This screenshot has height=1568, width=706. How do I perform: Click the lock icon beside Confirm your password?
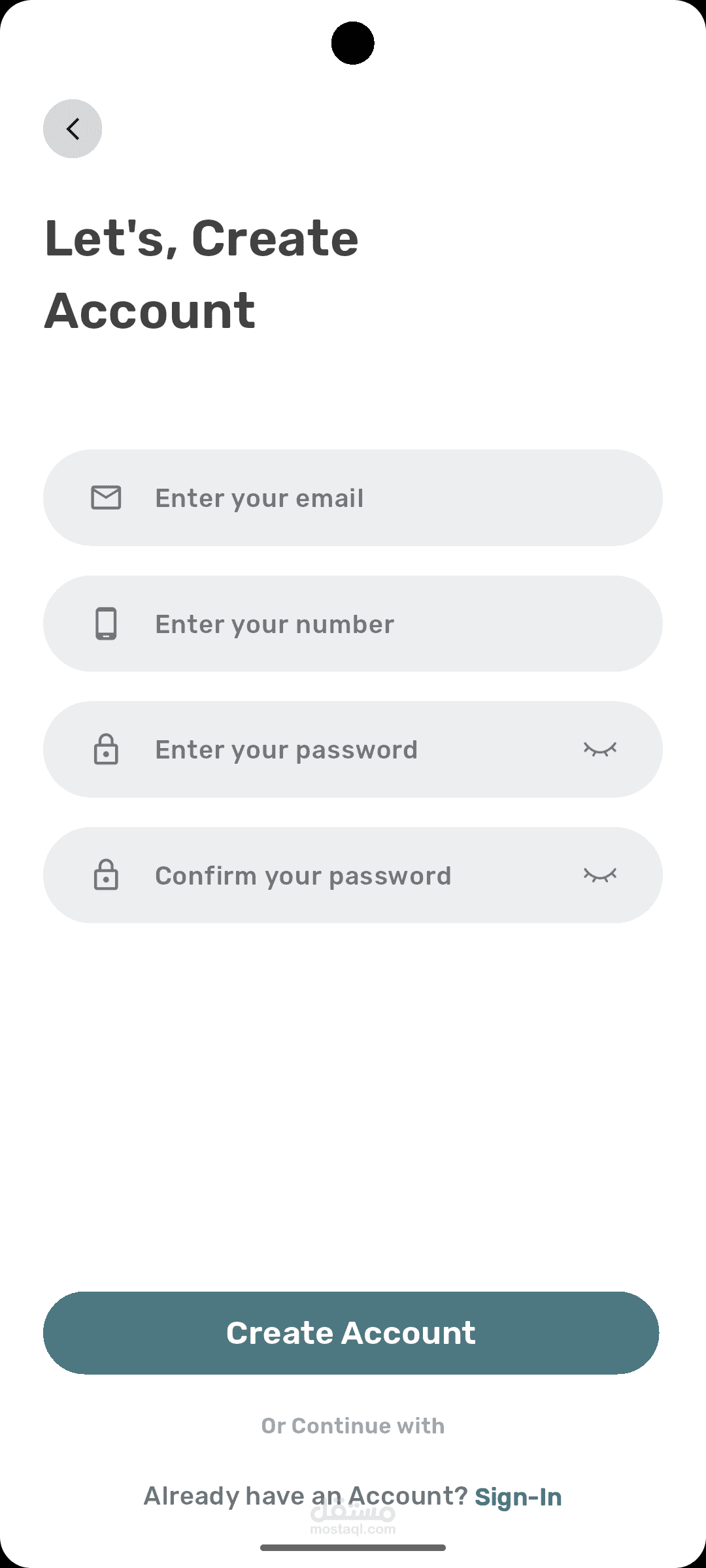(106, 875)
